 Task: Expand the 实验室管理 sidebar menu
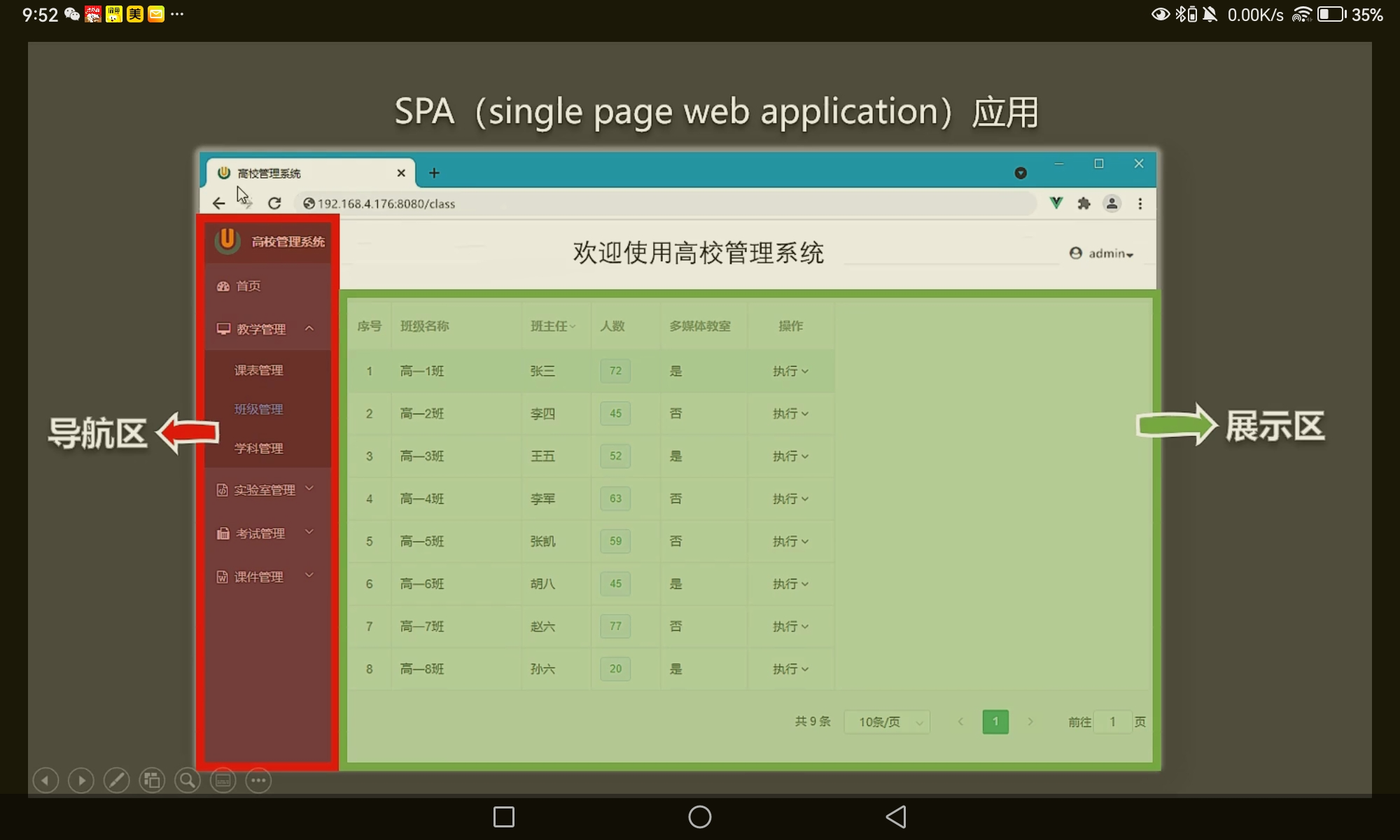(x=266, y=490)
